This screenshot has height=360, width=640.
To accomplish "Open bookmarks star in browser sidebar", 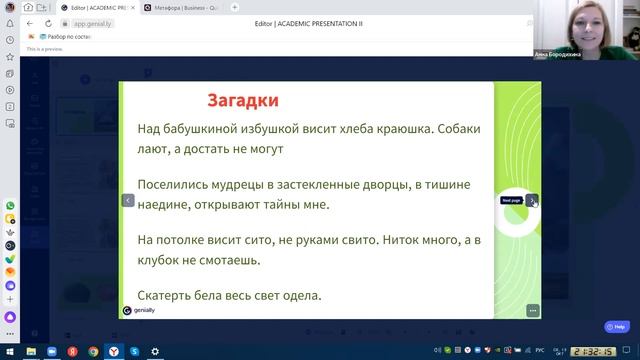I will tap(10, 57).
